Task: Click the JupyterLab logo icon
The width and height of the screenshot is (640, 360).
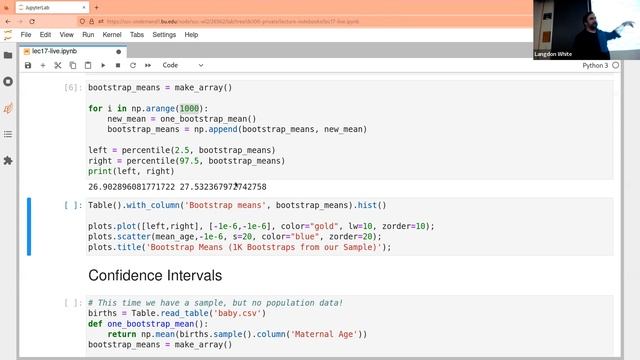Action: pyautogui.click(x=8, y=35)
